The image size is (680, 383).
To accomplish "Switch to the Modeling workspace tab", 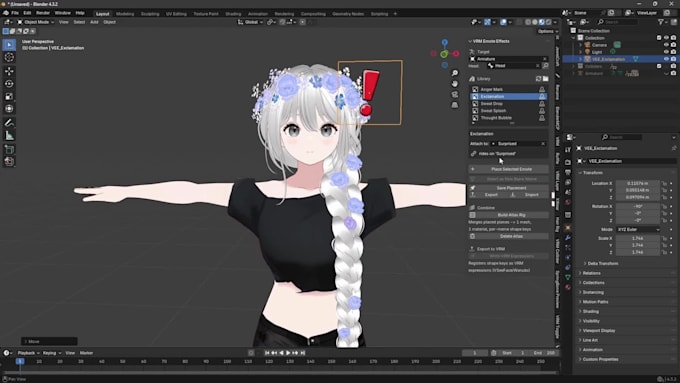I will click(125, 14).
